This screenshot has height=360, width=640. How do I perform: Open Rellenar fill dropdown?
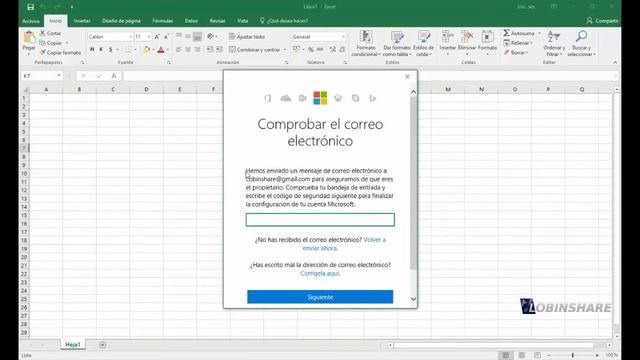pyautogui.click(x=531, y=43)
